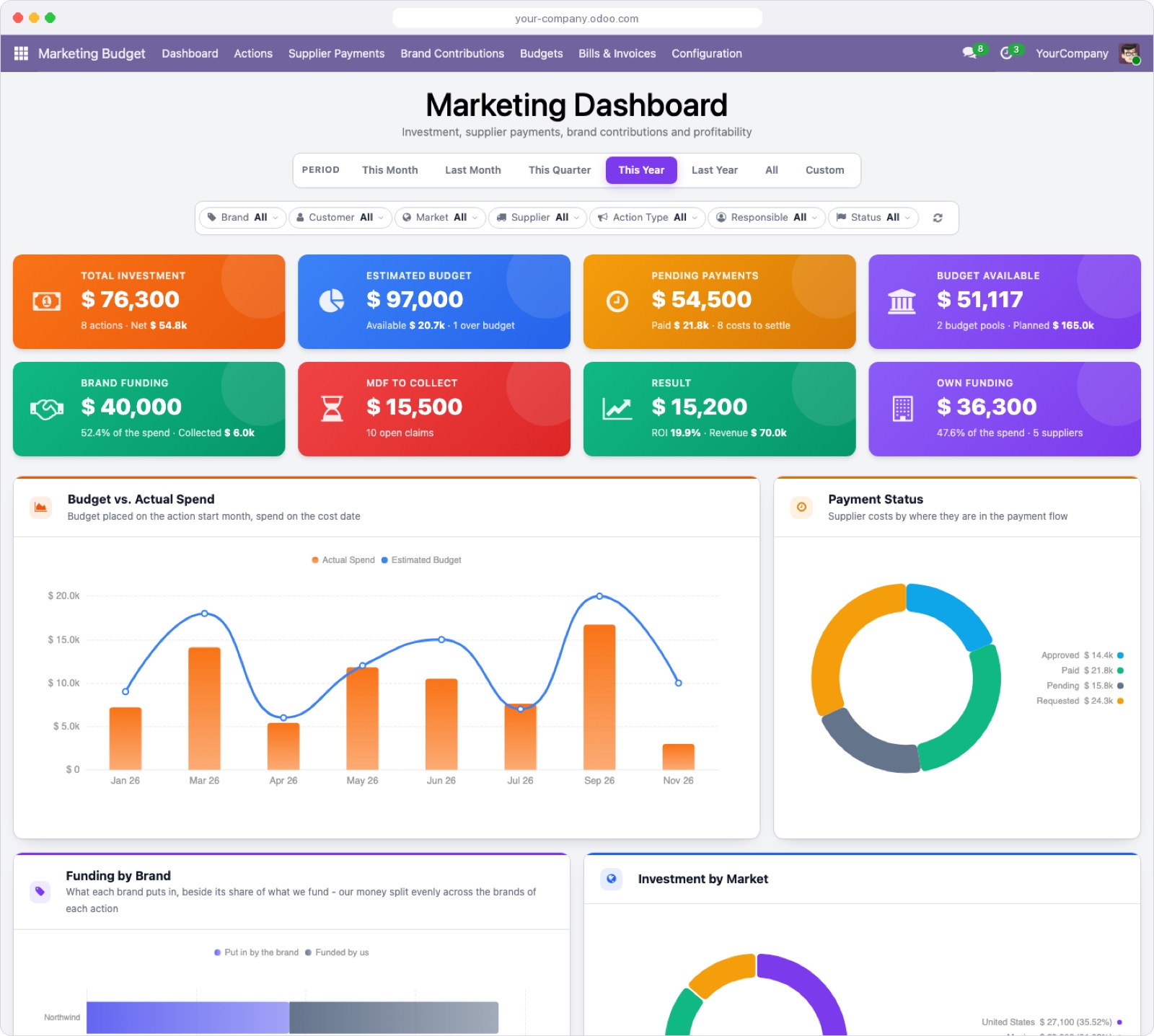Open the chat messages icon with badge 8
Screen dimensions: 1154x1036
pos(969,53)
